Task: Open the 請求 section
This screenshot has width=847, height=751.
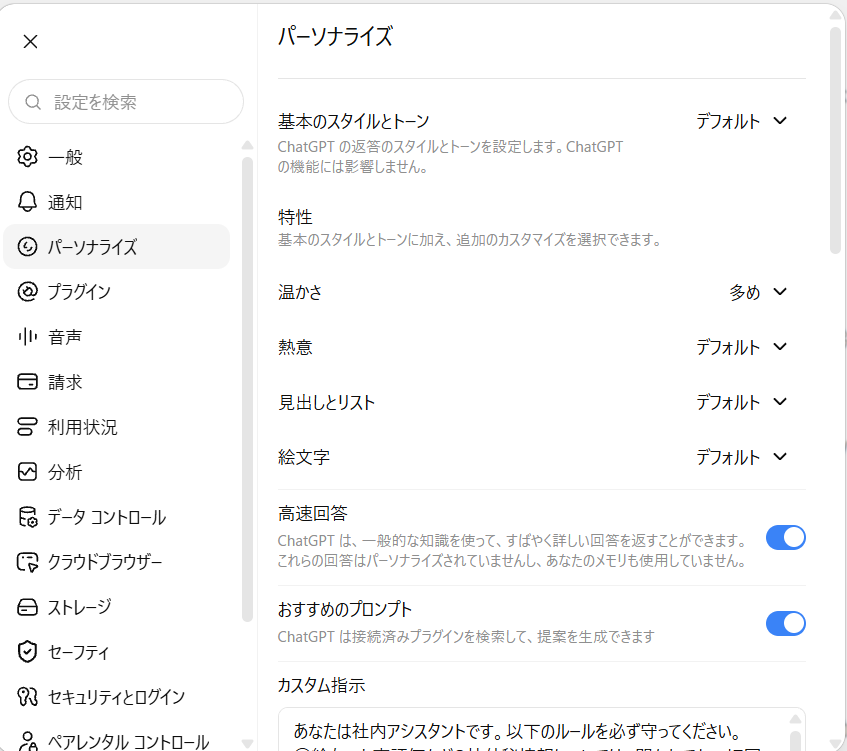Action: coord(116,381)
